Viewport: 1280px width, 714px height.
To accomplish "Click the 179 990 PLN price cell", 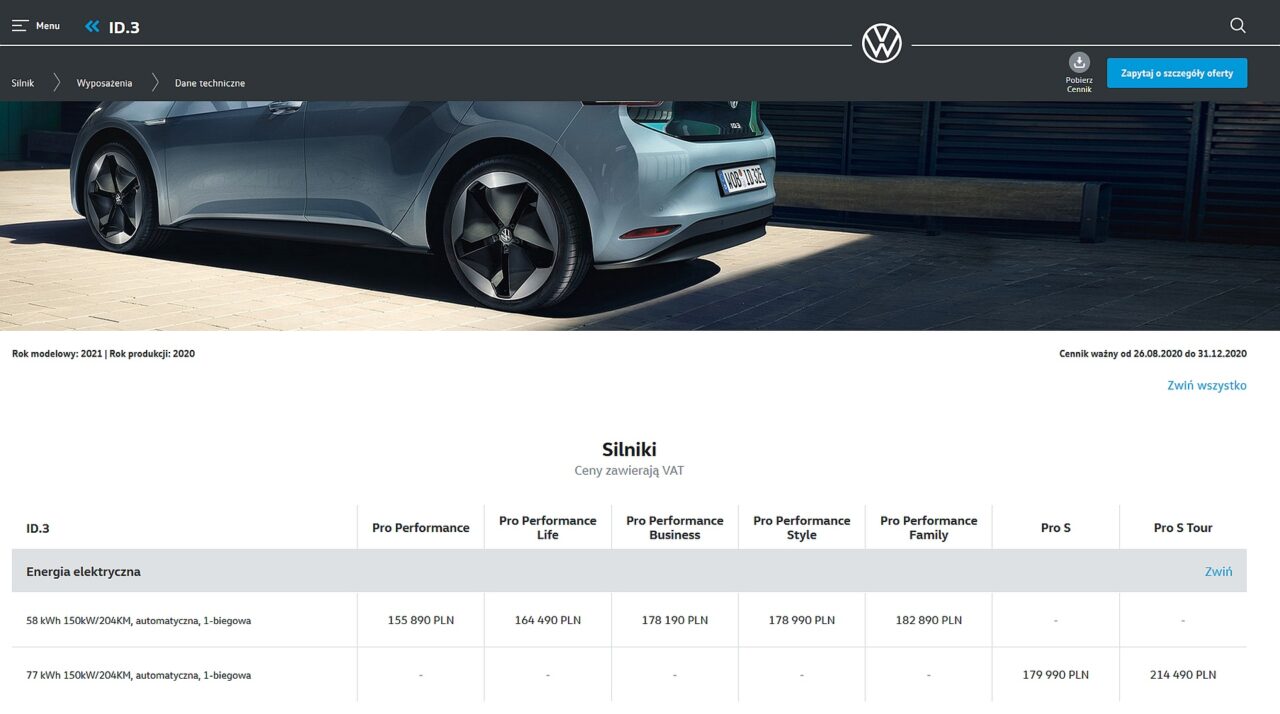I will (x=1056, y=675).
